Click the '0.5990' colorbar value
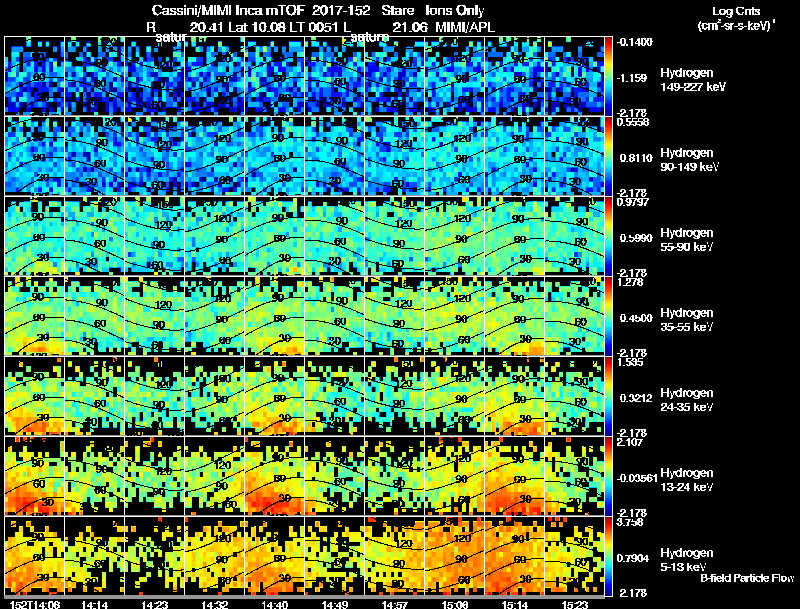Screen dimensions: 800x609 [636, 238]
